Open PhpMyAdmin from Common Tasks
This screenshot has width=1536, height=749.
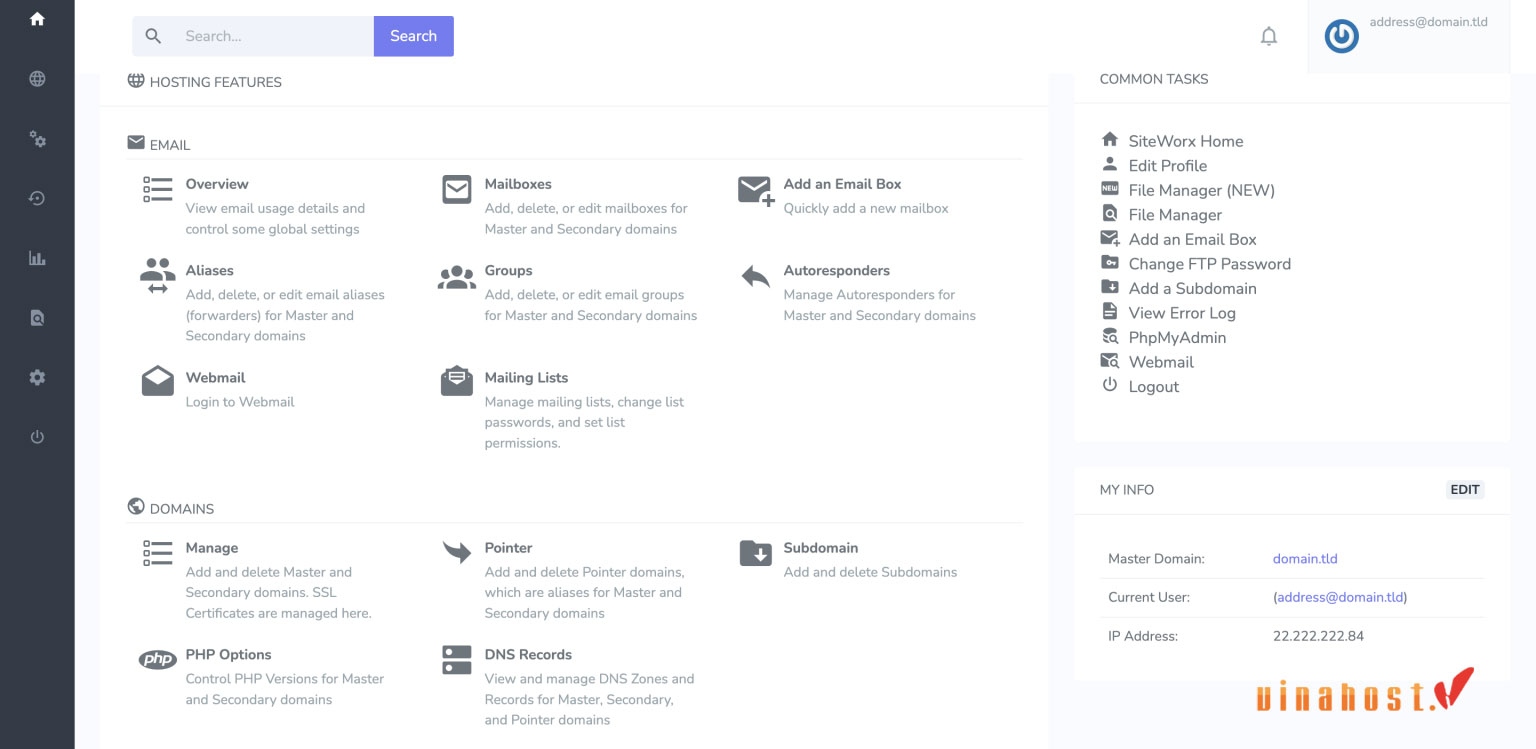tap(1177, 338)
